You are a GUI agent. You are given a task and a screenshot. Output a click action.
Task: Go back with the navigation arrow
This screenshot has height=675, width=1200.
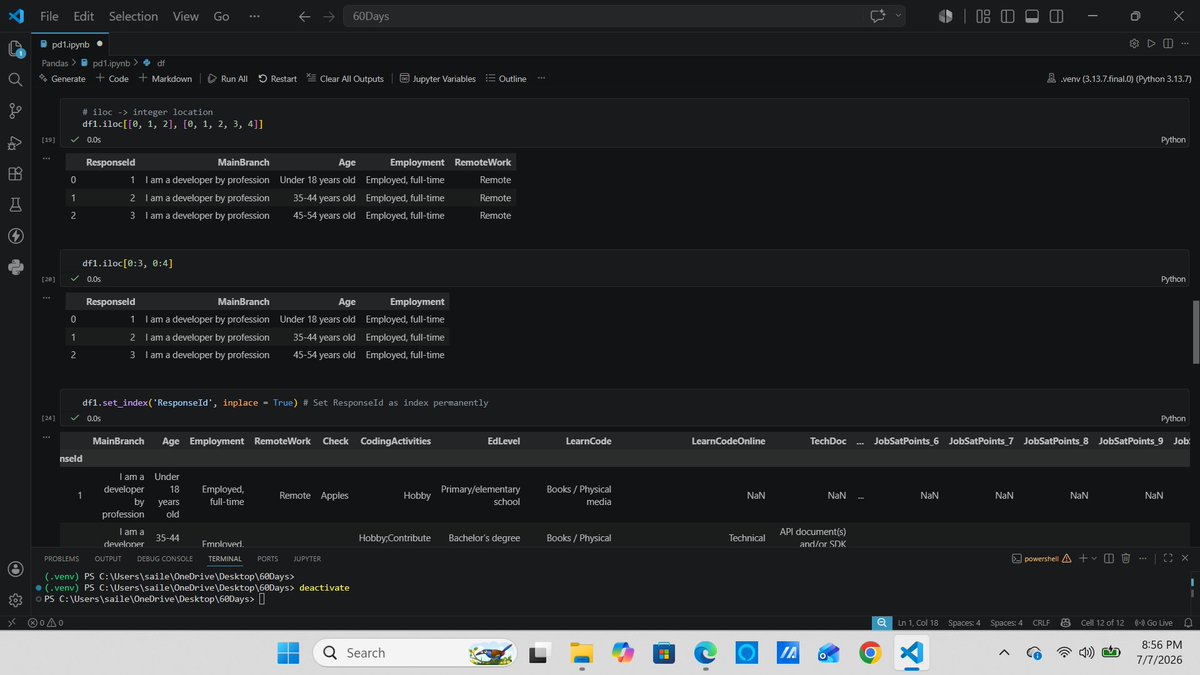click(303, 16)
